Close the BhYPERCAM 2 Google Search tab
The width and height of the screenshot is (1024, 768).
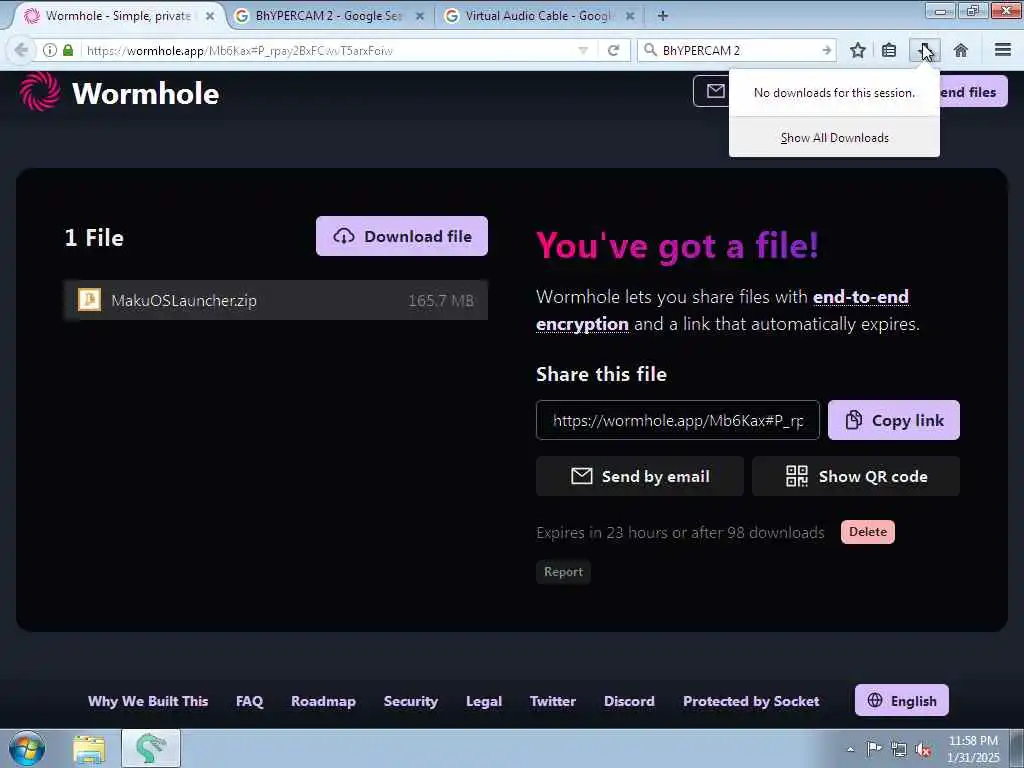point(420,16)
